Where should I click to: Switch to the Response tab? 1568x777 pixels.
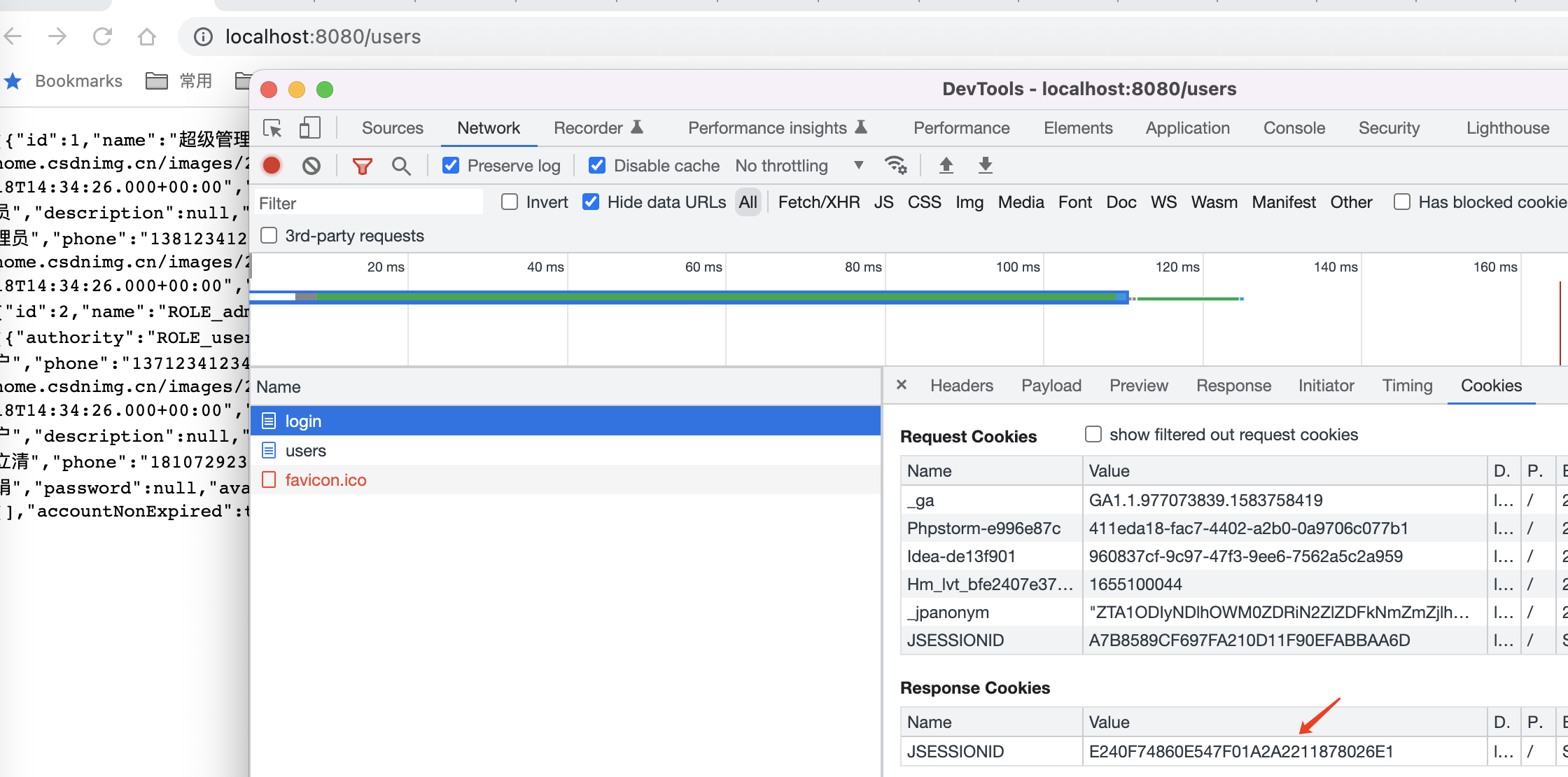click(x=1233, y=386)
